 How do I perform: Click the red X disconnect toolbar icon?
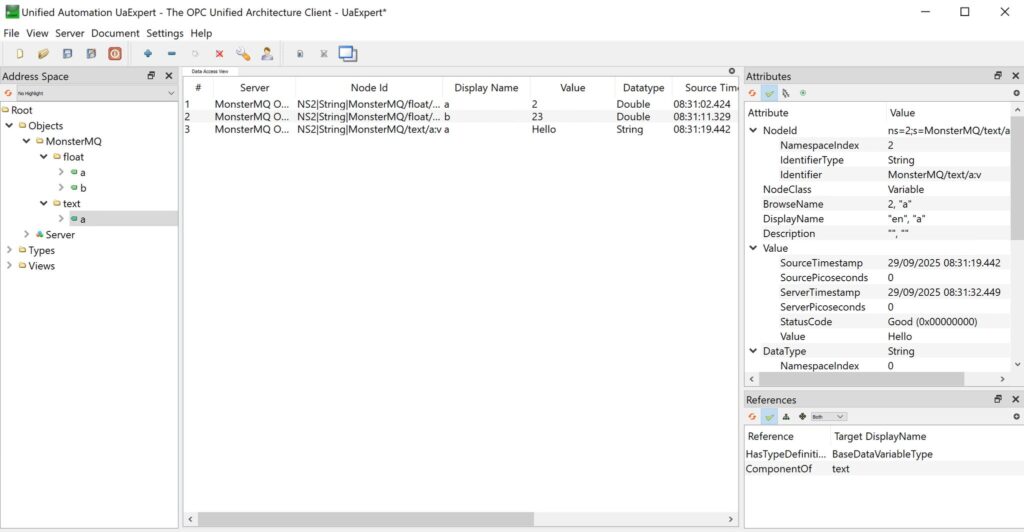(x=219, y=54)
